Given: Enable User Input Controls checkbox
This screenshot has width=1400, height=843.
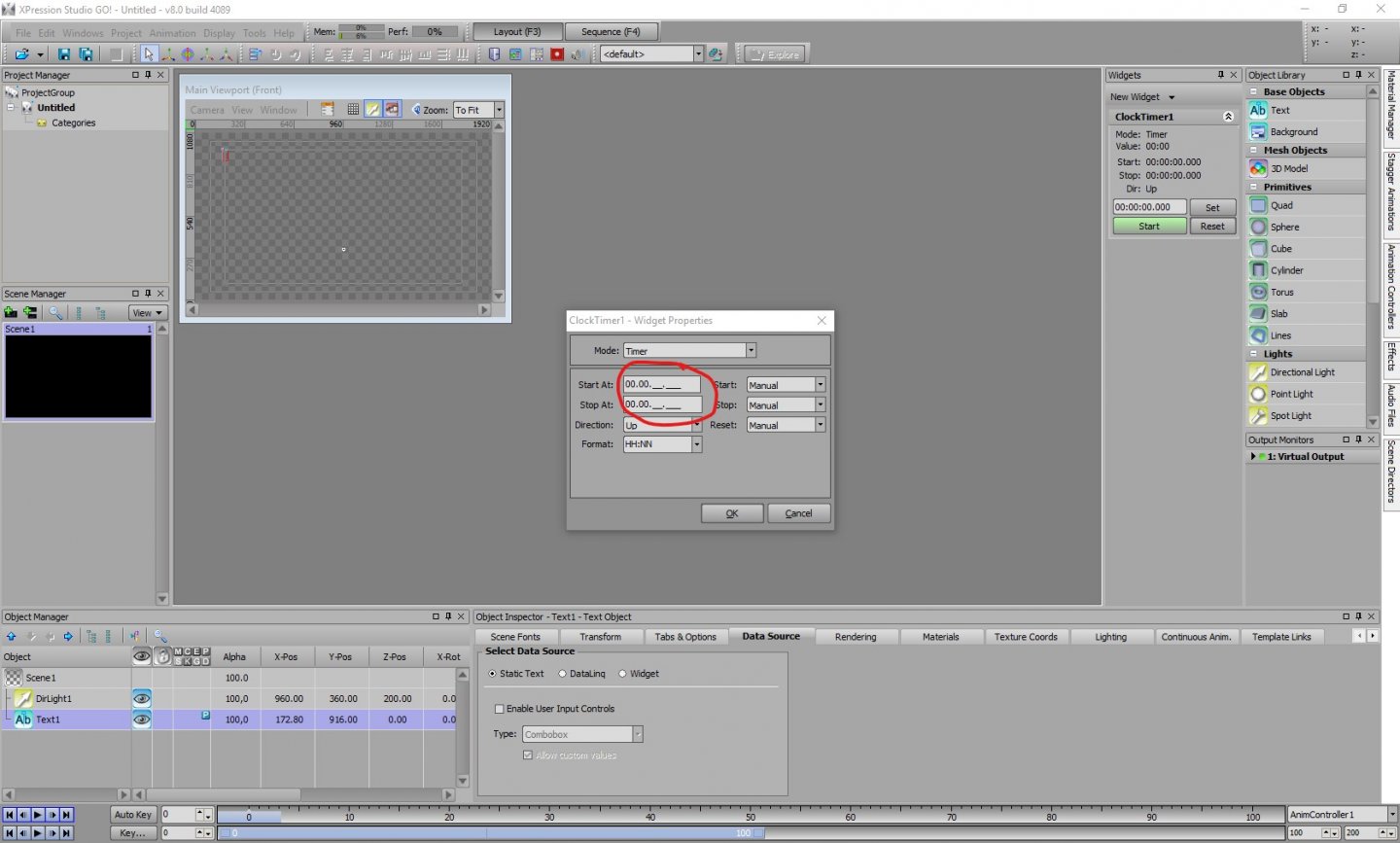Looking at the screenshot, I should [x=500, y=709].
